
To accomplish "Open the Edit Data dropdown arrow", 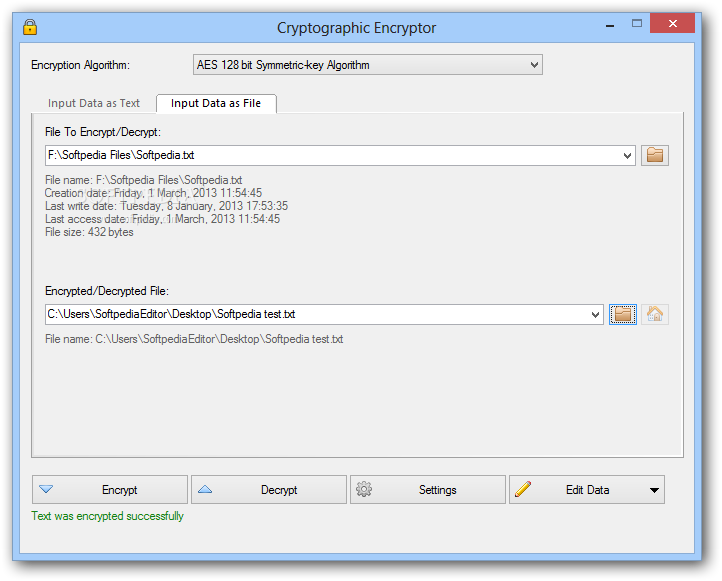I will click(x=654, y=490).
